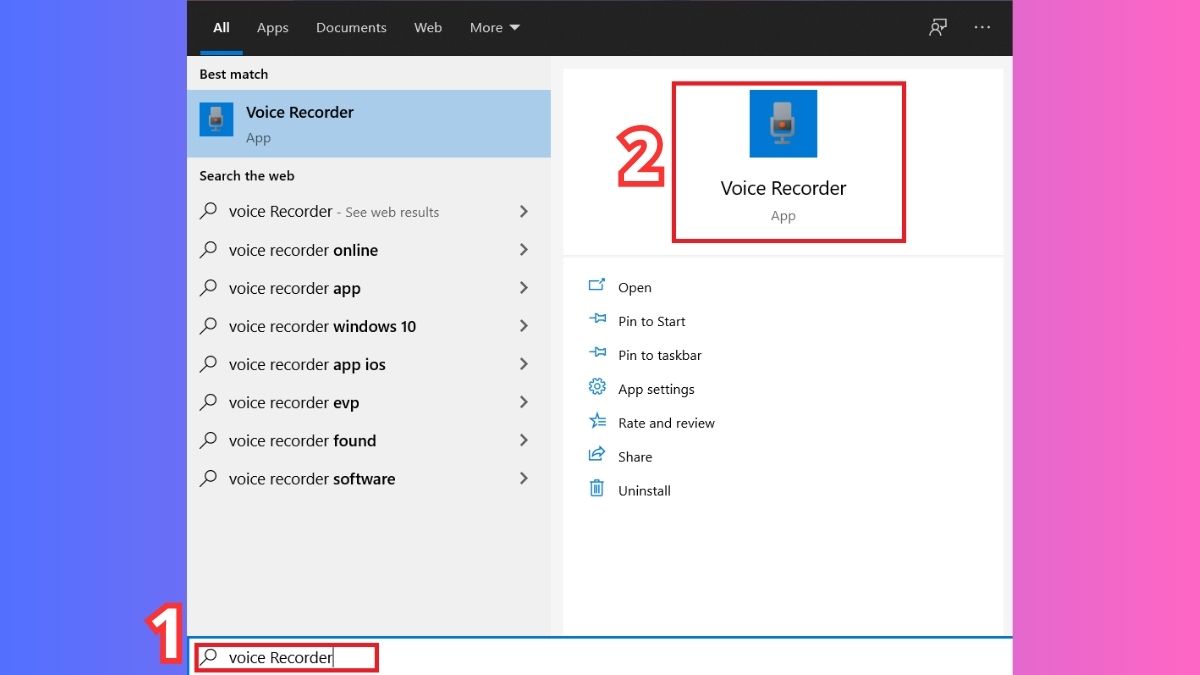Expand the 'voice recorder windows 10' chevron

point(524,326)
